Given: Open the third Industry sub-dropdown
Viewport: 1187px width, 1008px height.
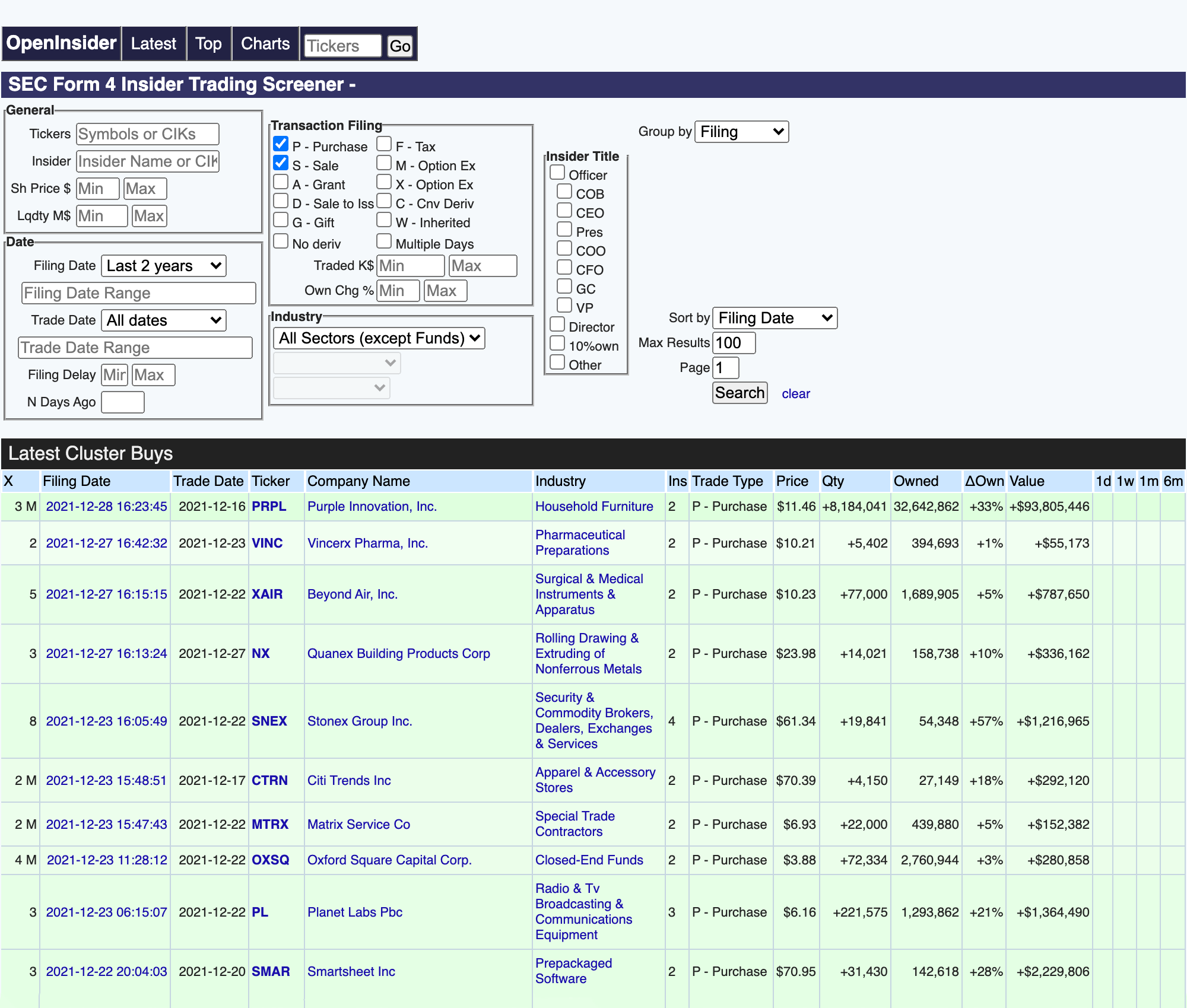Looking at the screenshot, I should point(332,388).
